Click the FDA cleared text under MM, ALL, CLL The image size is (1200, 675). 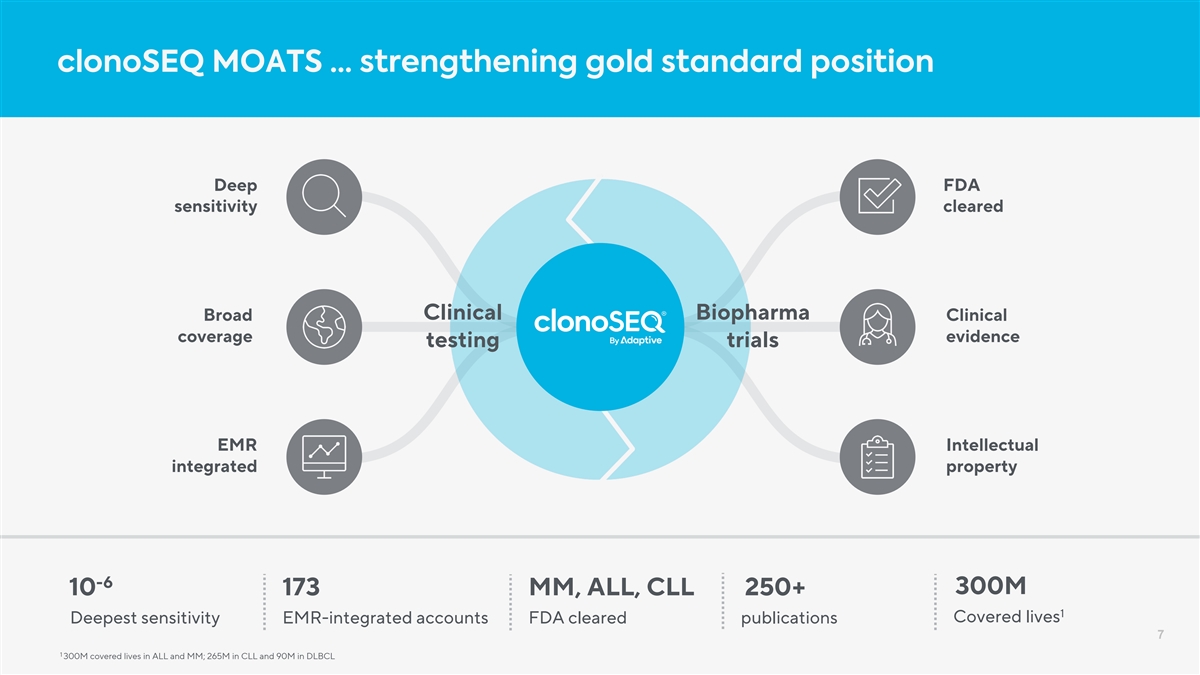pos(577,618)
